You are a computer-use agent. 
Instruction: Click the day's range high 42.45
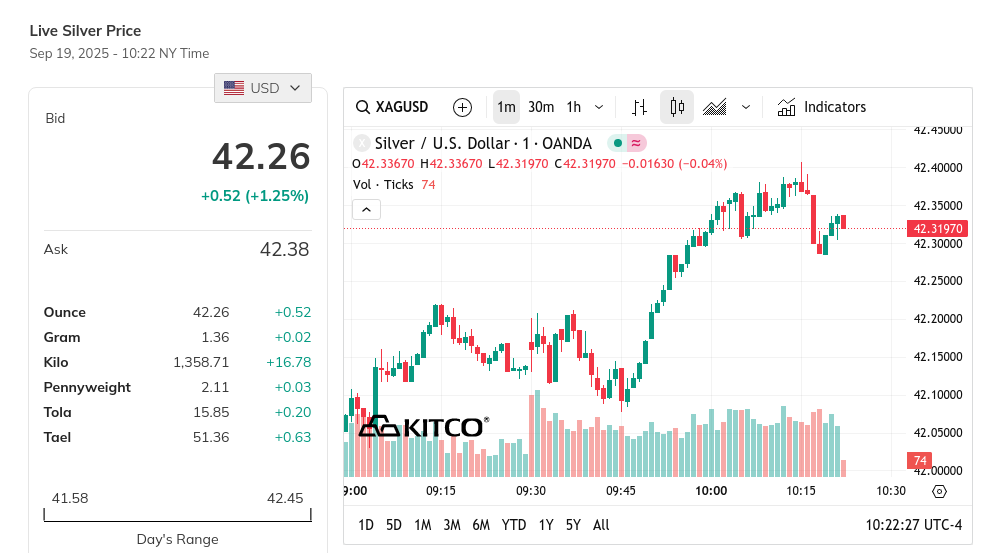(285, 498)
